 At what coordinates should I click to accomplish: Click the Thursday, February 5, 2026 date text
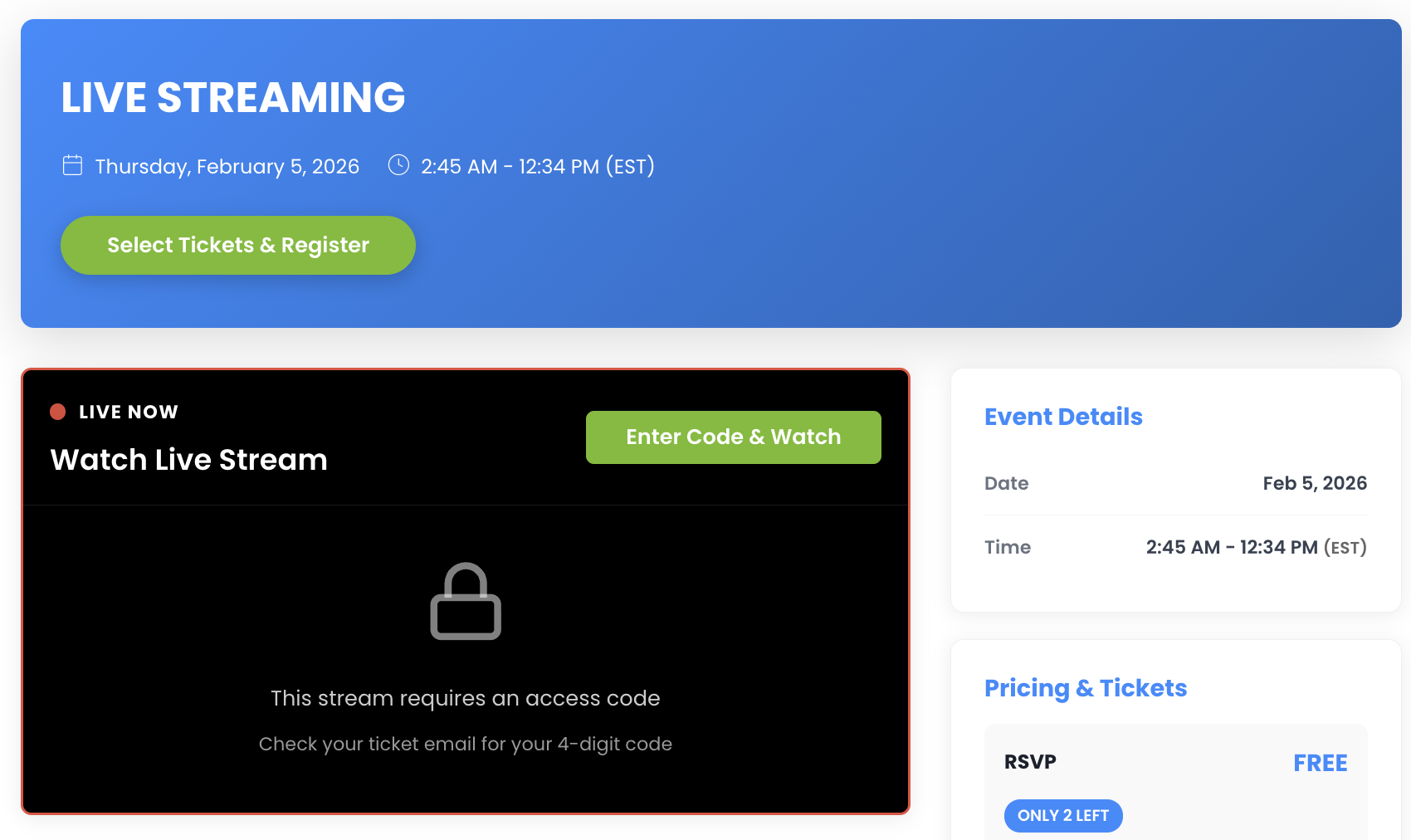[227, 167]
